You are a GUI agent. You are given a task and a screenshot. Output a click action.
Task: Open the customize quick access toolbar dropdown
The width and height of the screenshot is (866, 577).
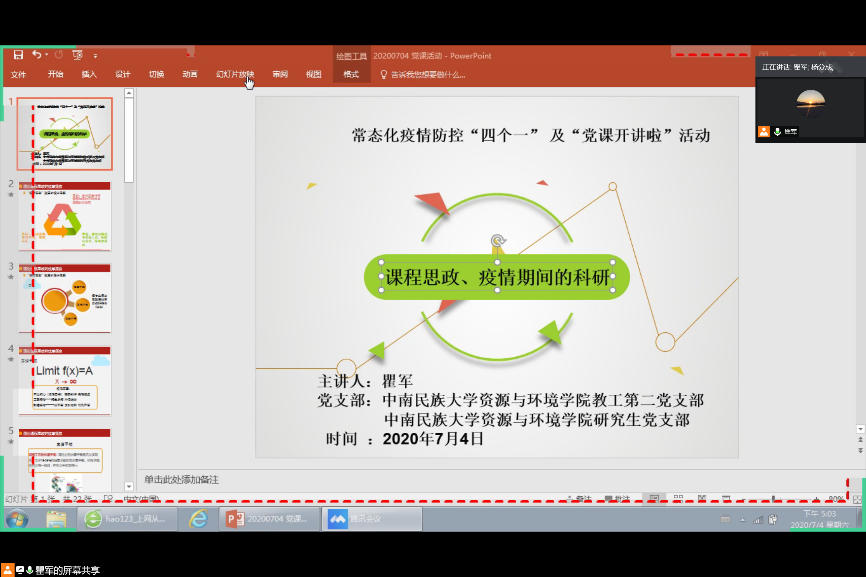pos(95,55)
